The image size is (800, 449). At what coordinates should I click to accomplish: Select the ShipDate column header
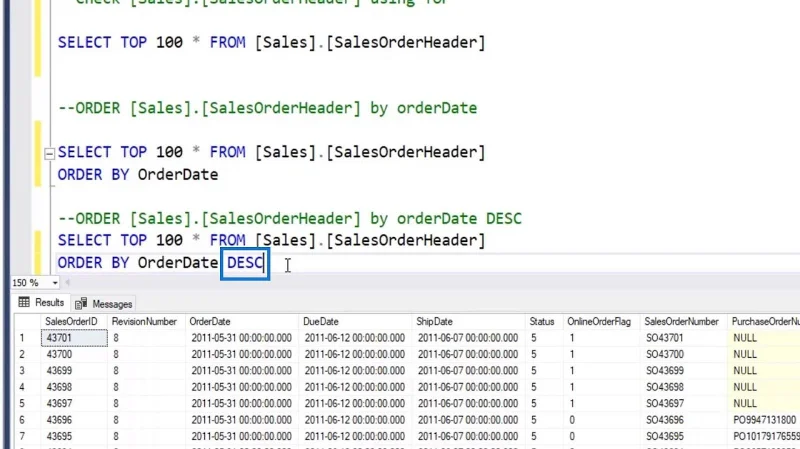(468, 321)
